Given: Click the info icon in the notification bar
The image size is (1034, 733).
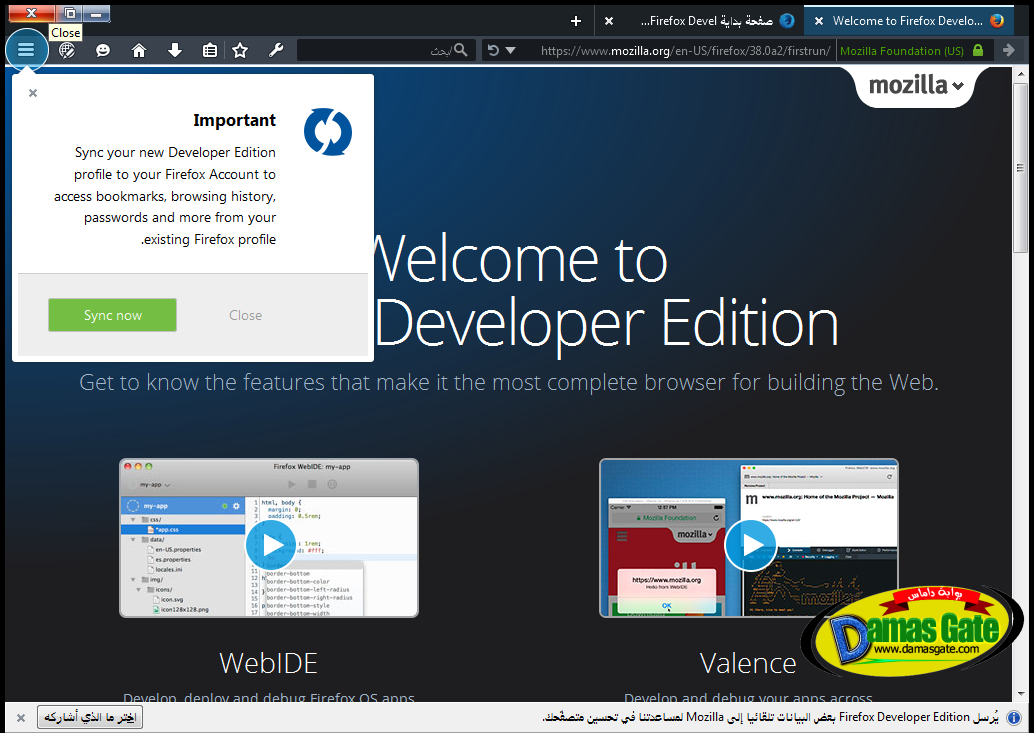Looking at the screenshot, I should [x=1014, y=717].
